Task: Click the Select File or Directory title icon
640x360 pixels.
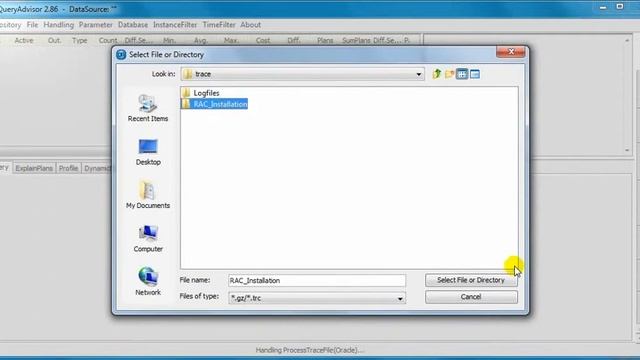Action: pyautogui.click(x=121, y=54)
